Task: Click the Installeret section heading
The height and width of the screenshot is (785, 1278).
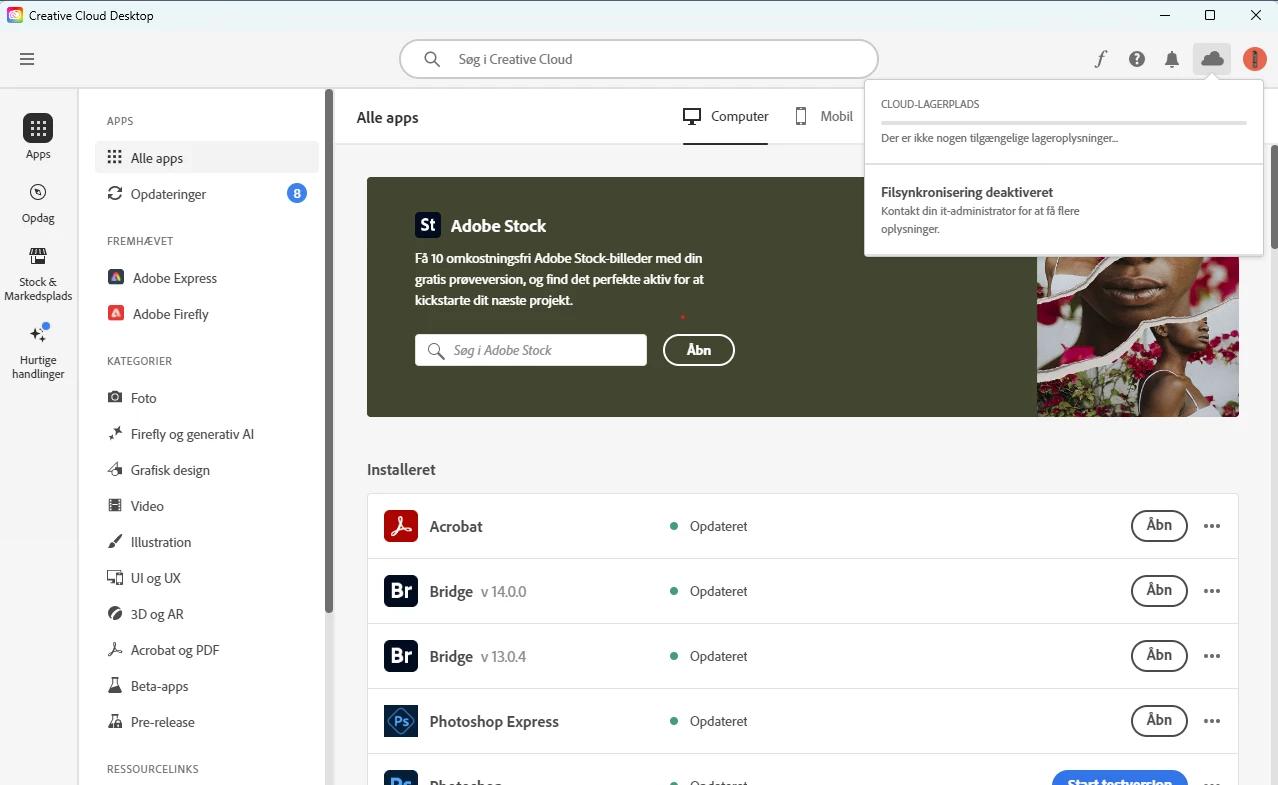Action: (401, 469)
